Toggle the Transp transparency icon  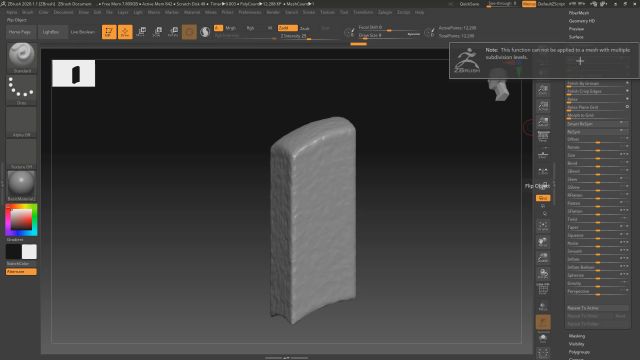click(x=543, y=306)
